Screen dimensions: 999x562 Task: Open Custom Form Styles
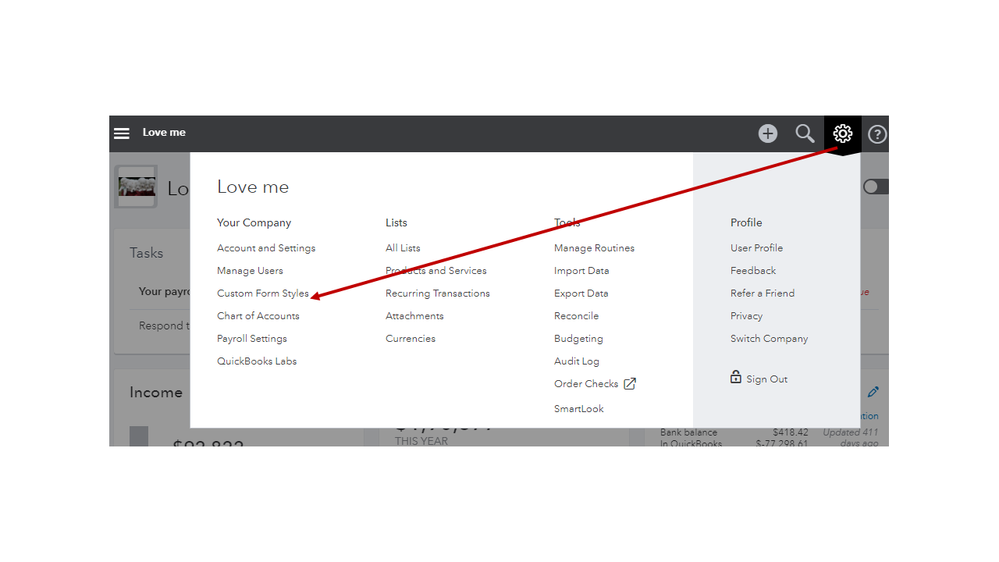point(262,293)
